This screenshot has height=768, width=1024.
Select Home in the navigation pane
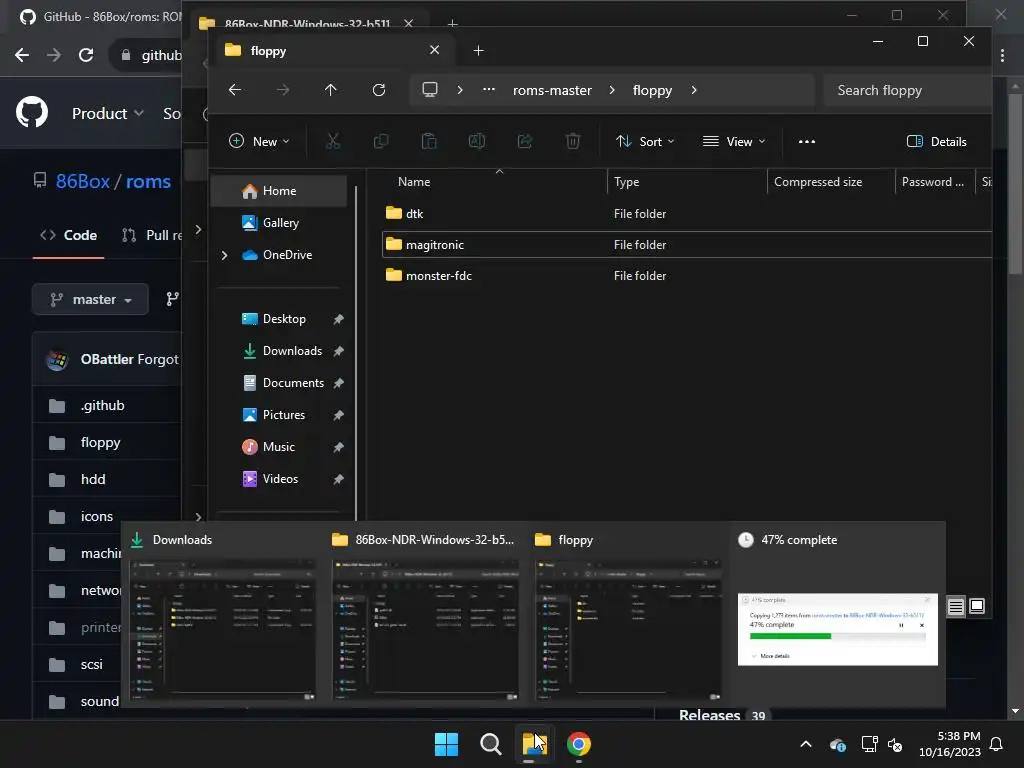click(279, 191)
